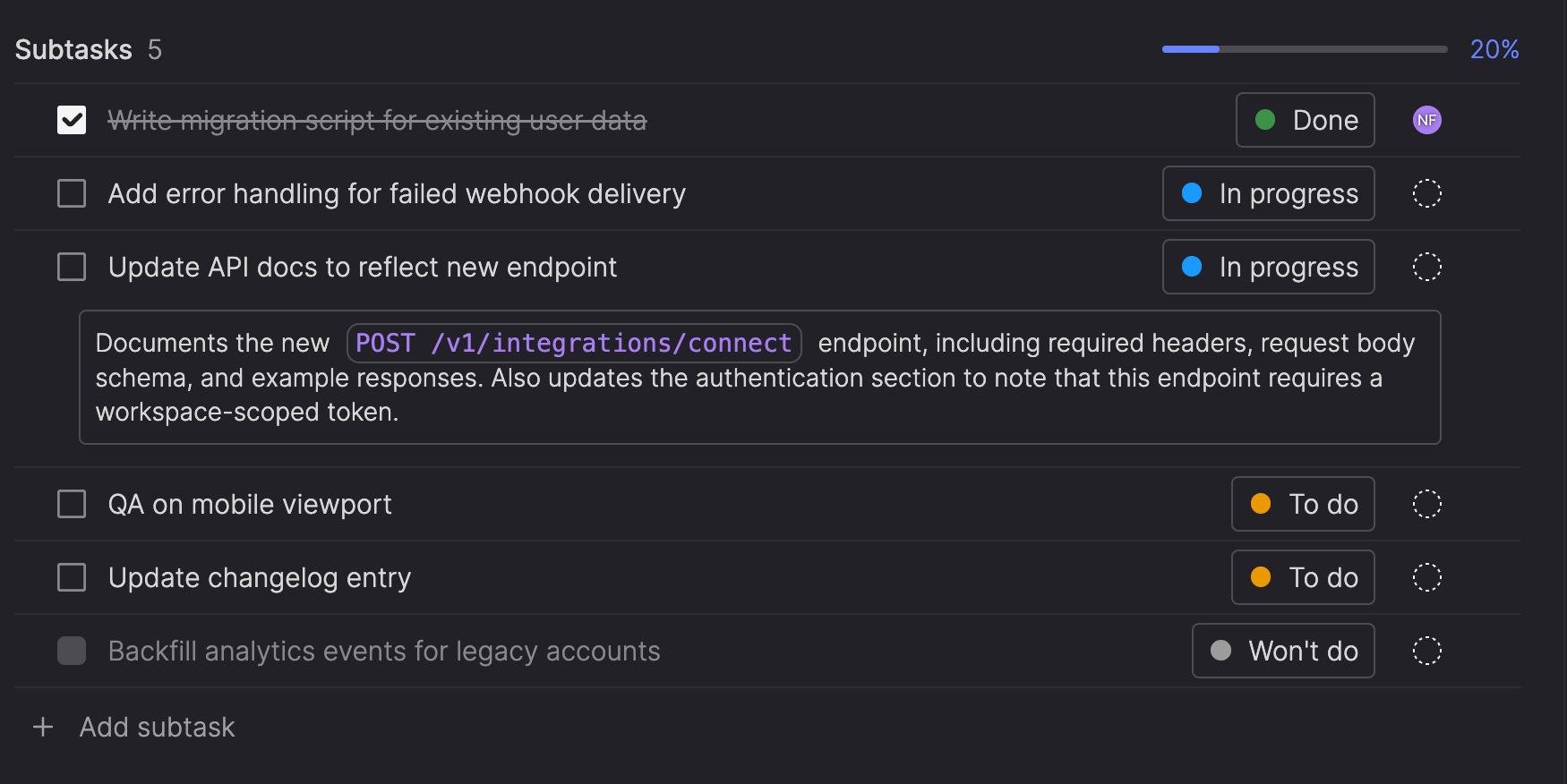1567x784 pixels.
Task: Assign the Backfill analytics events subtask
Action: [1426, 651]
